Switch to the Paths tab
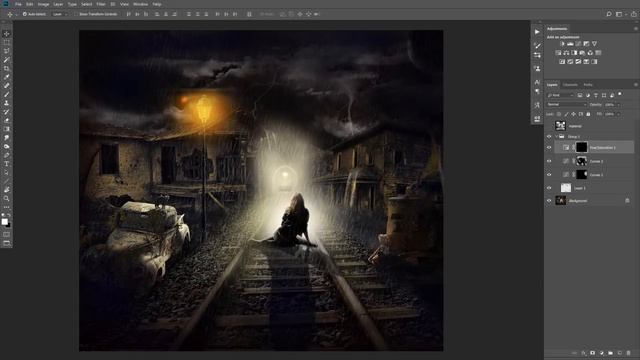 pos(588,85)
